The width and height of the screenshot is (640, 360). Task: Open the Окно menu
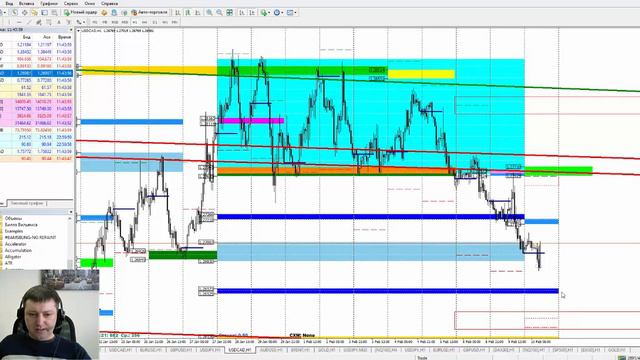tap(89, 4)
